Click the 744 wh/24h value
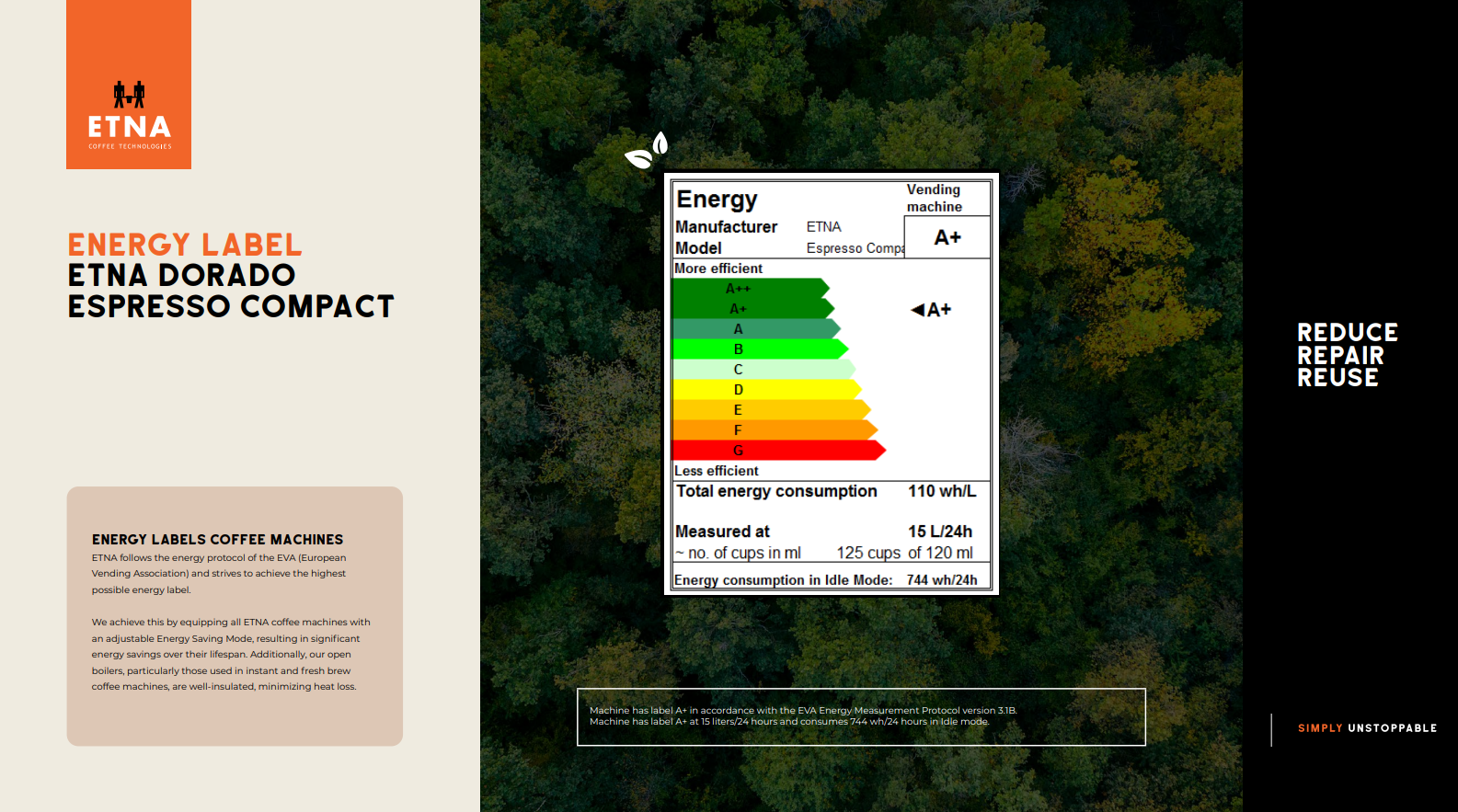The height and width of the screenshot is (812, 1458). click(942, 580)
